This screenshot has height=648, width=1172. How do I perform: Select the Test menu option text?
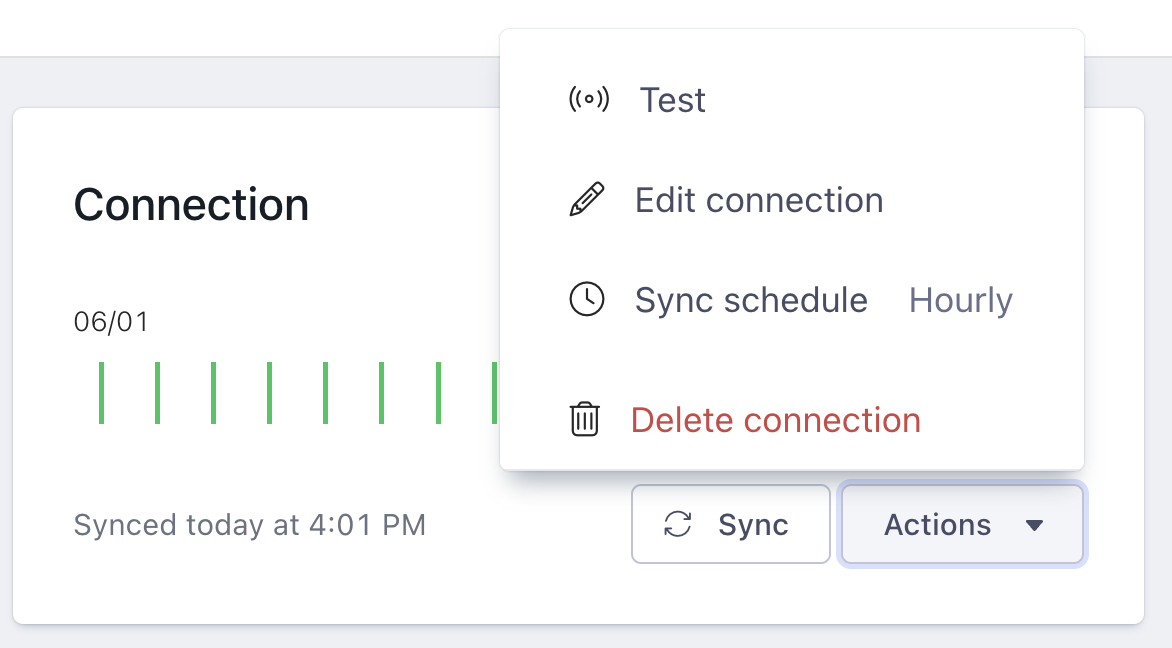pyautogui.click(x=673, y=100)
